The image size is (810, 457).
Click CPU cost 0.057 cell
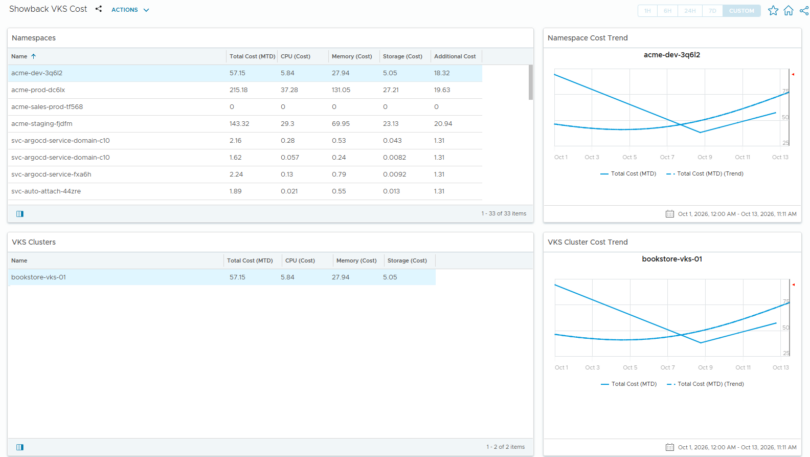click(290, 157)
